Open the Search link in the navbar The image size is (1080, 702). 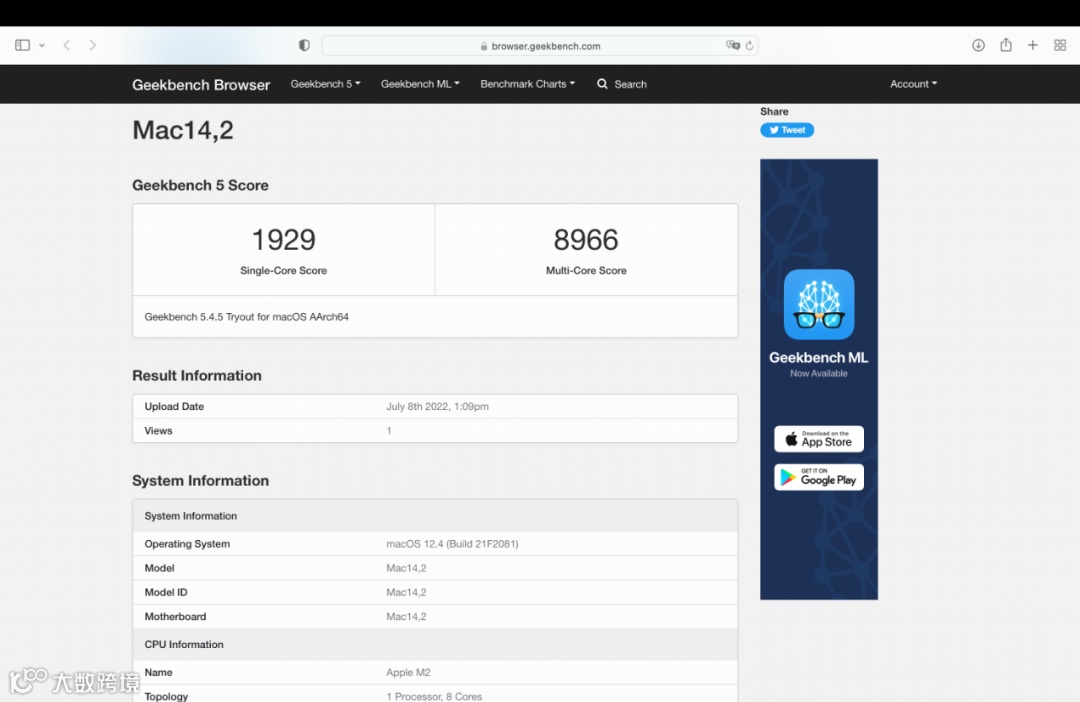coord(630,84)
